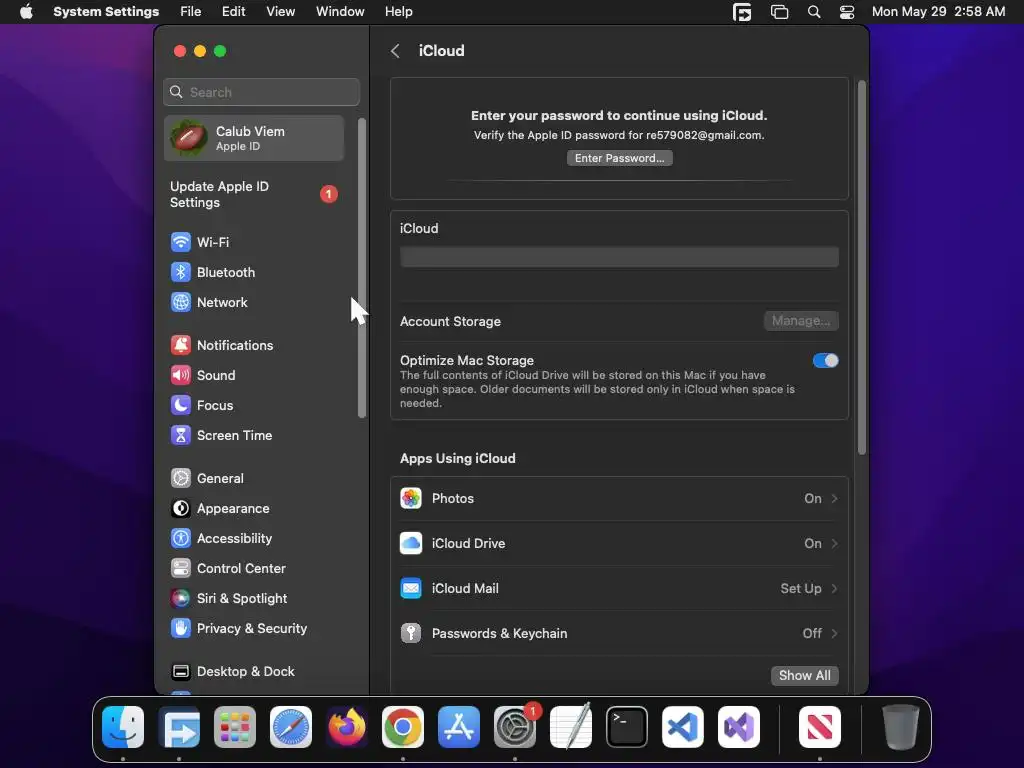Open Spotlight search in menu bar

(x=814, y=12)
